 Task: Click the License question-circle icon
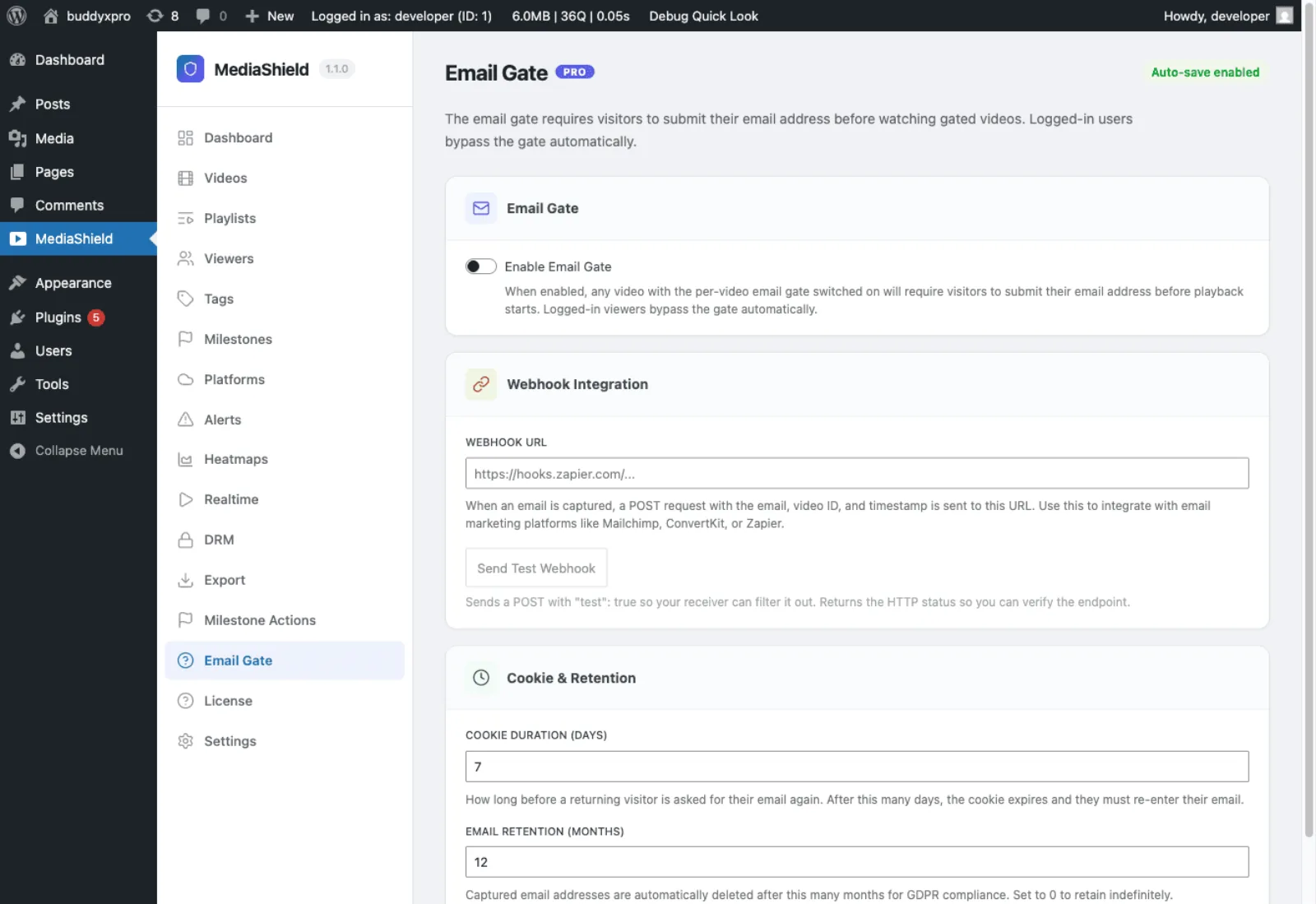(186, 701)
